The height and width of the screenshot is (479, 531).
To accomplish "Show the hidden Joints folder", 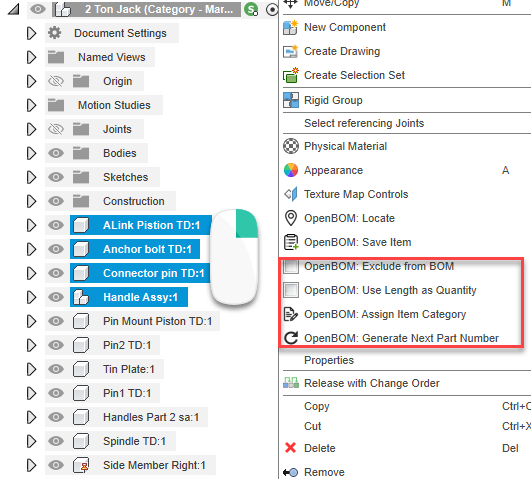I will coord(56,129).
